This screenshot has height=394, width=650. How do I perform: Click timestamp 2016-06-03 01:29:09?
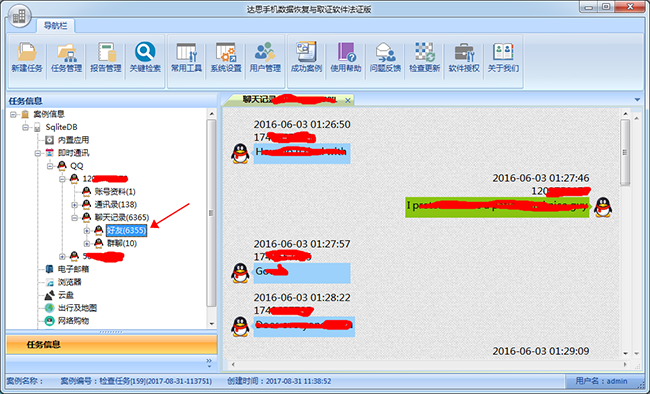point(541,351)
